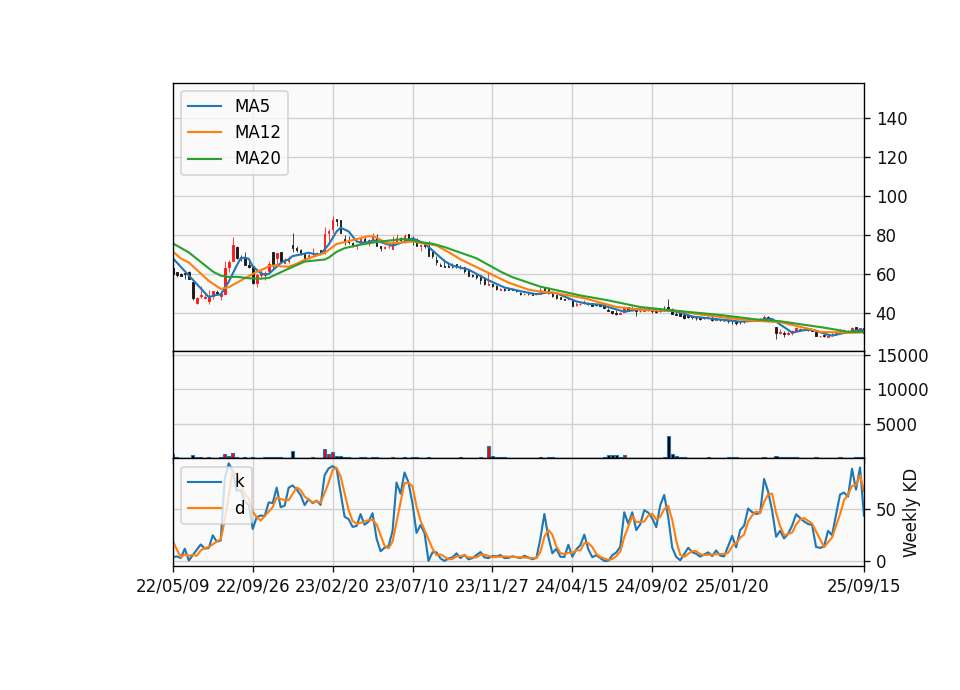Click the 50 tick on KD axis

click(886, 510)
